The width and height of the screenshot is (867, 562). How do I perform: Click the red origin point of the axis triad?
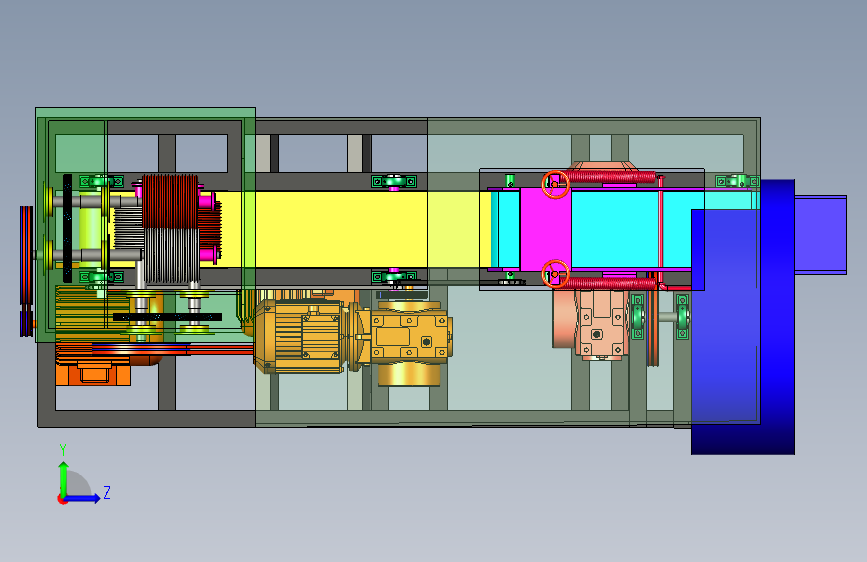[61, 500]
